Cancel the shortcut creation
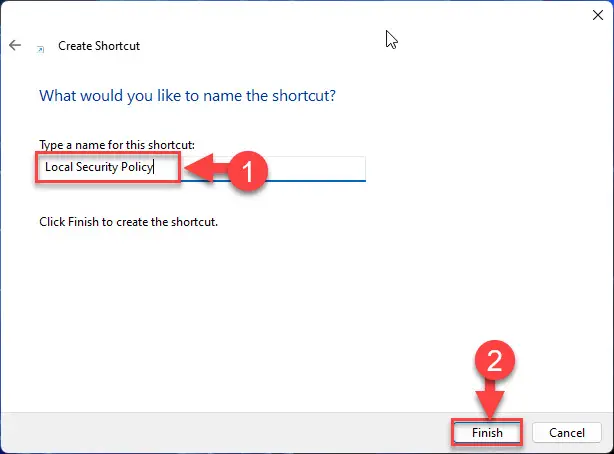This screenshot has width=614, height=454. pos(567,432)
